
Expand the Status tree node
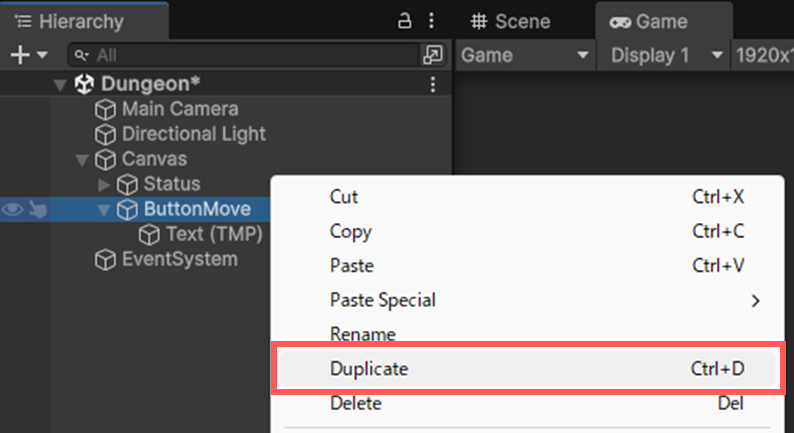point(104,185)
